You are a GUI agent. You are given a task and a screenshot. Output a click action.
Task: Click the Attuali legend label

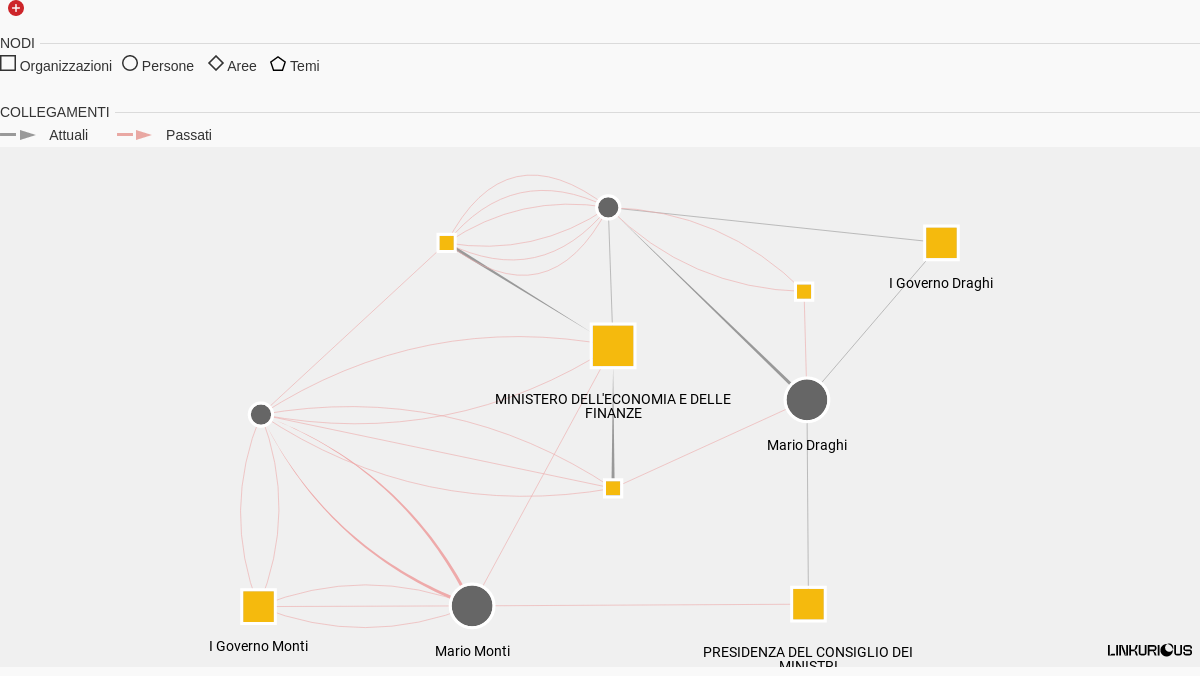click(x=69, y=135)
